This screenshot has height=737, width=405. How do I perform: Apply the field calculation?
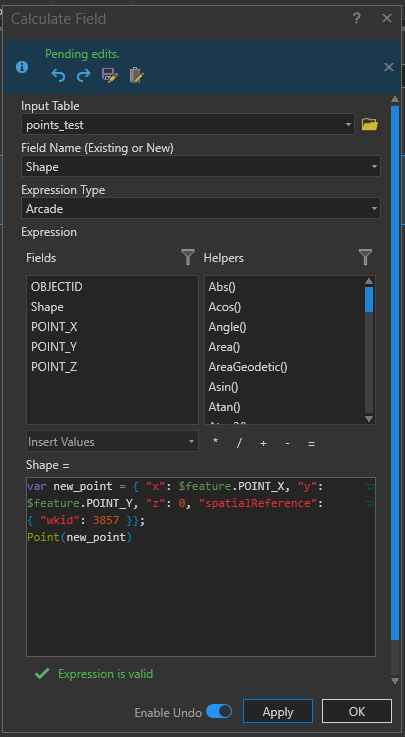[278, 711]
